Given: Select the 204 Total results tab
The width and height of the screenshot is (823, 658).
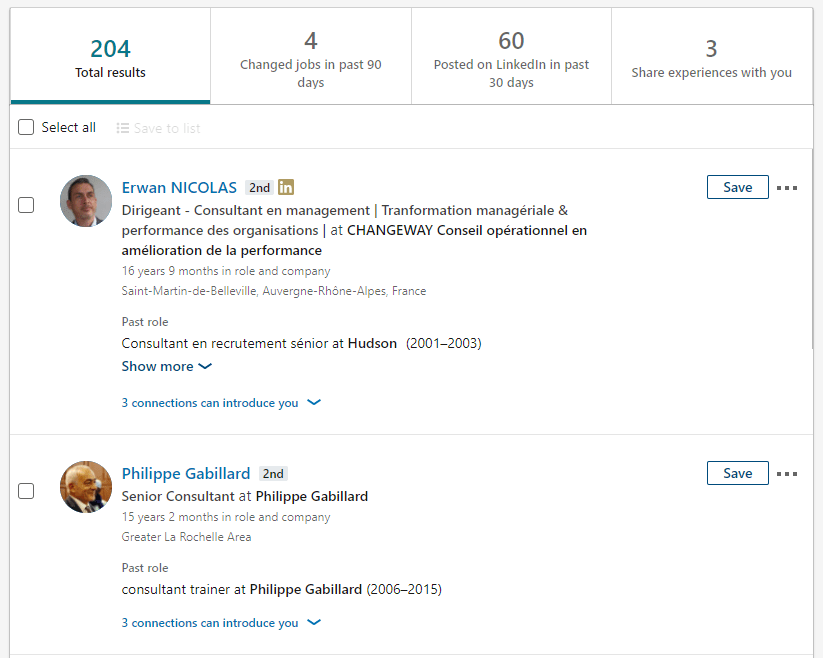Looking at the screenshot, I should click(x=110, y=56).
